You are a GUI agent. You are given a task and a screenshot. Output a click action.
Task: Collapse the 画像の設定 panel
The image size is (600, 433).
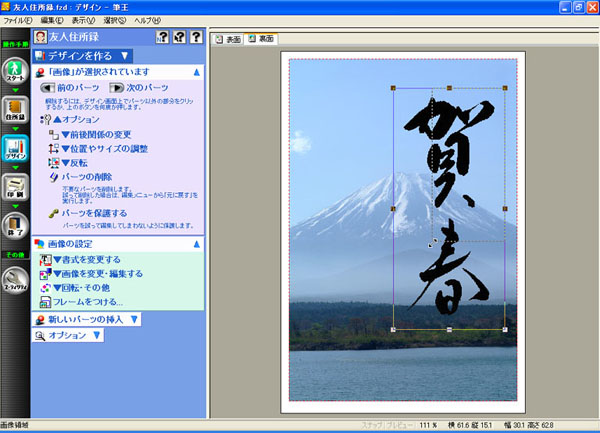tap(197, 243)
